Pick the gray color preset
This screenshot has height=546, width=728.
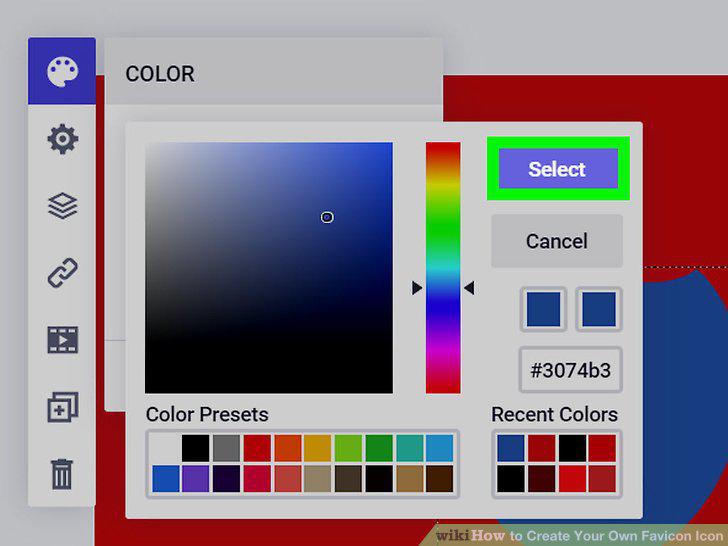point(226,448)
